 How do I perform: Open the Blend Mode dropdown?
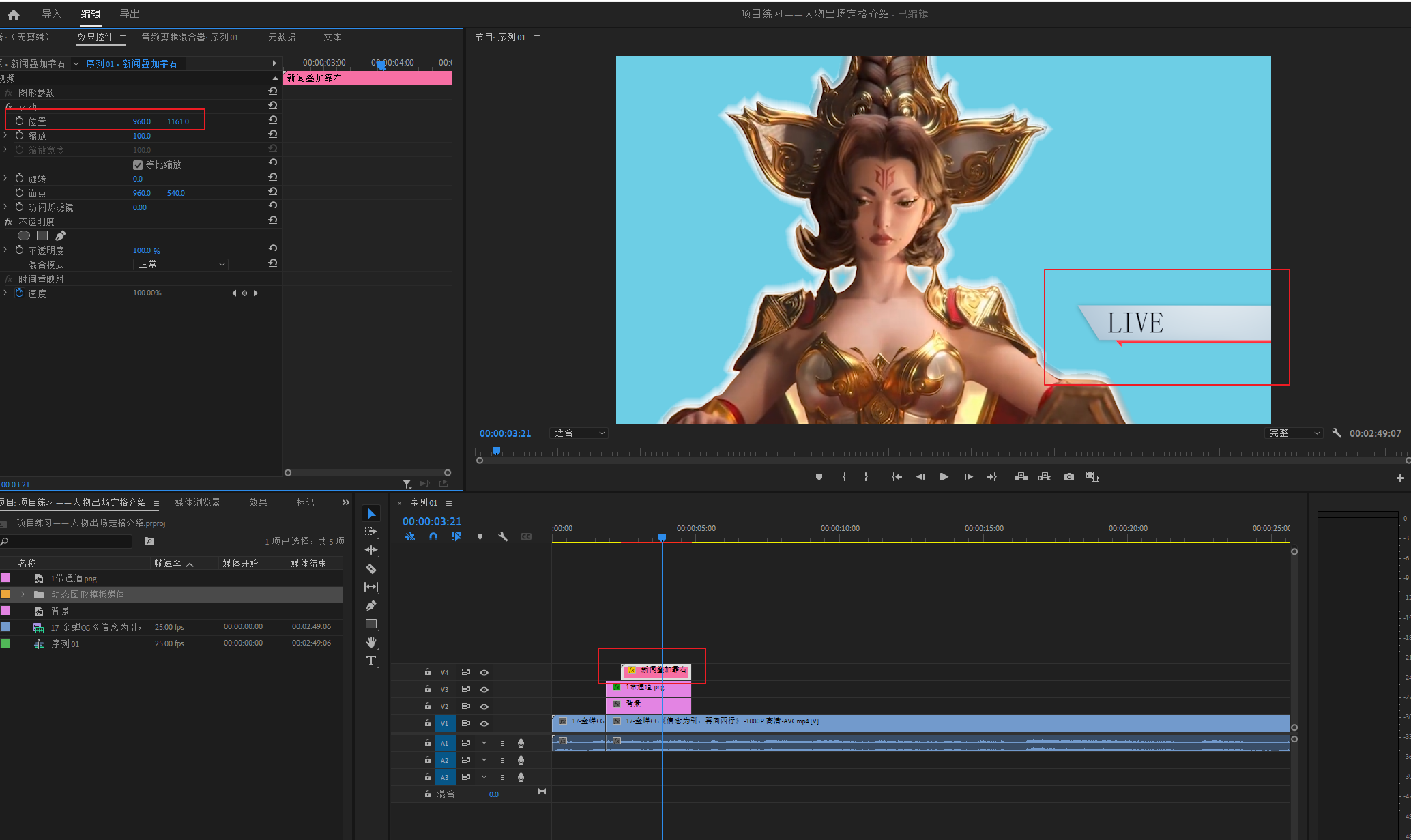point(181,264)
